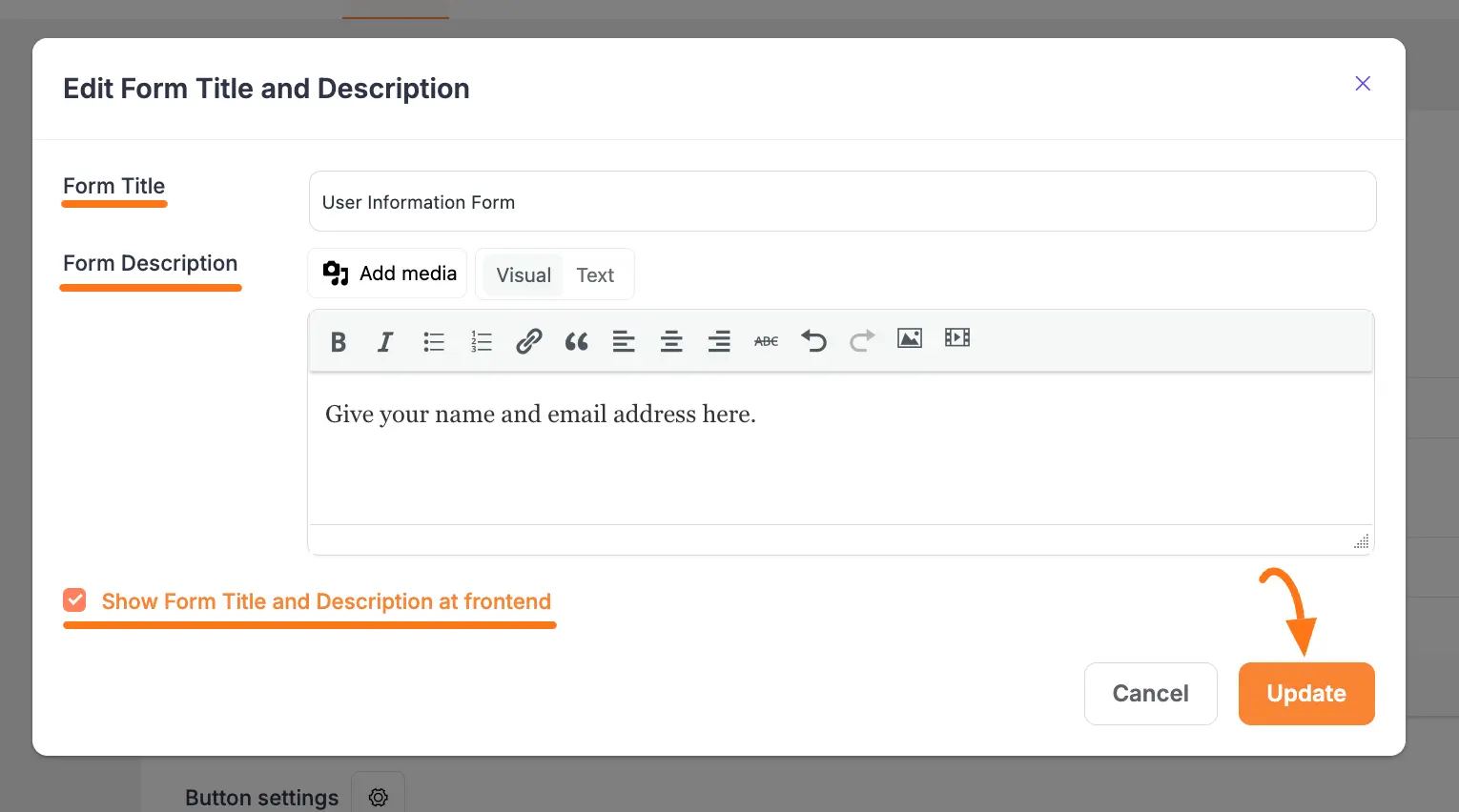This screenshot has height=812, width=1459.
Task: Click the Update button to save changes
Action: (1305, 693)
